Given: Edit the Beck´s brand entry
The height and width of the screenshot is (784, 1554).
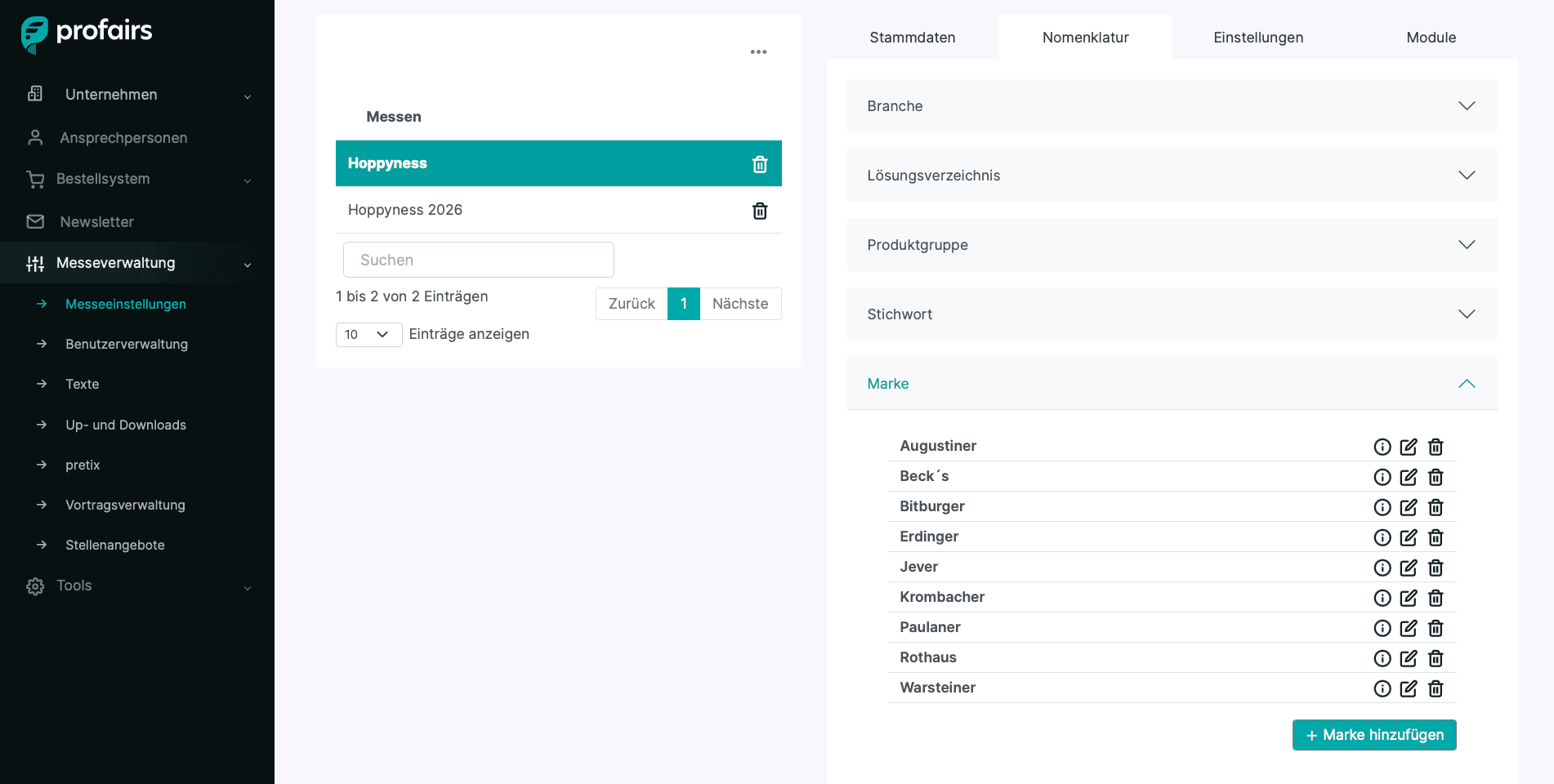Looking at the screenshot, I should [1409, 477].
